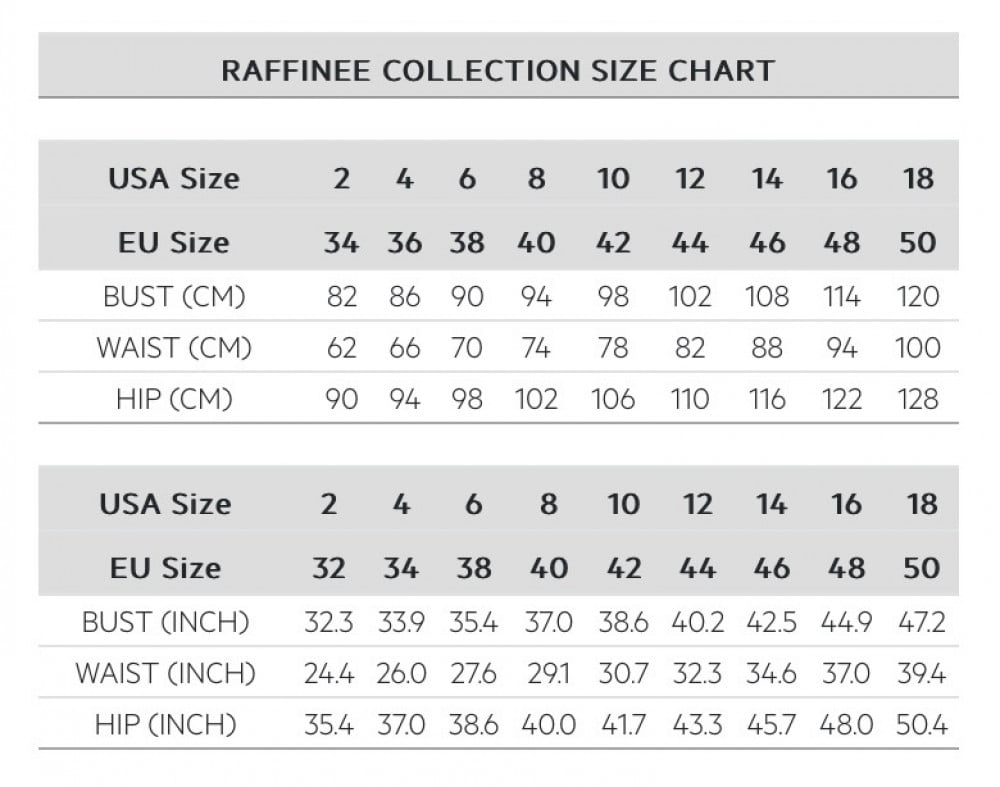Select the waist value 100 cm

[x=918, y=347]
